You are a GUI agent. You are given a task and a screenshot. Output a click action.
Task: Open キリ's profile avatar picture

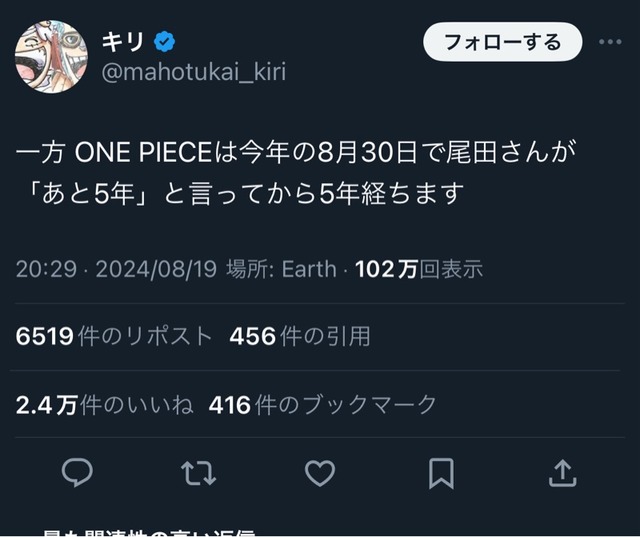click(x=51, y=56)
